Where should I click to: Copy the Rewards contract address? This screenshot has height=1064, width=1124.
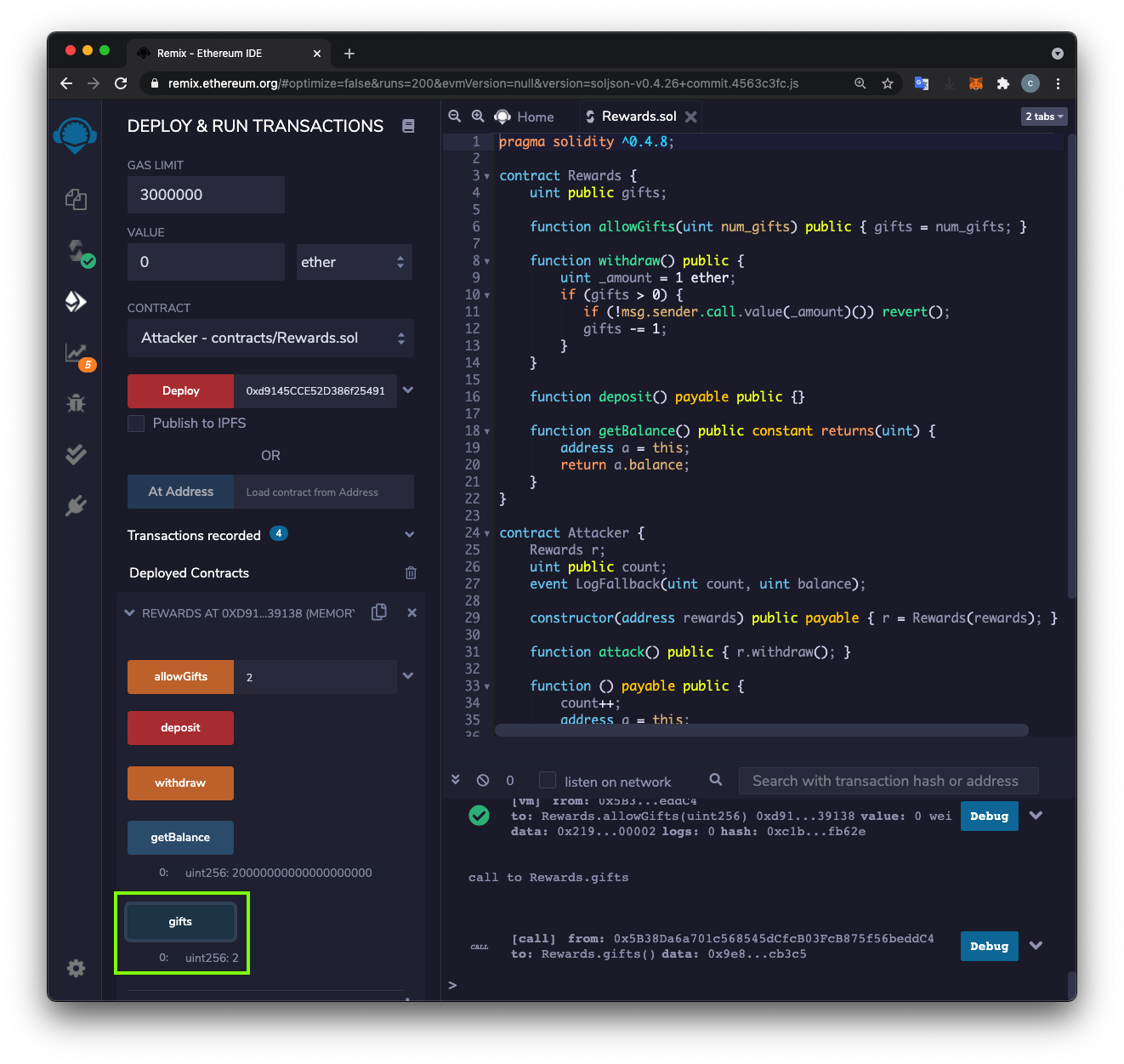coord(379,612)
